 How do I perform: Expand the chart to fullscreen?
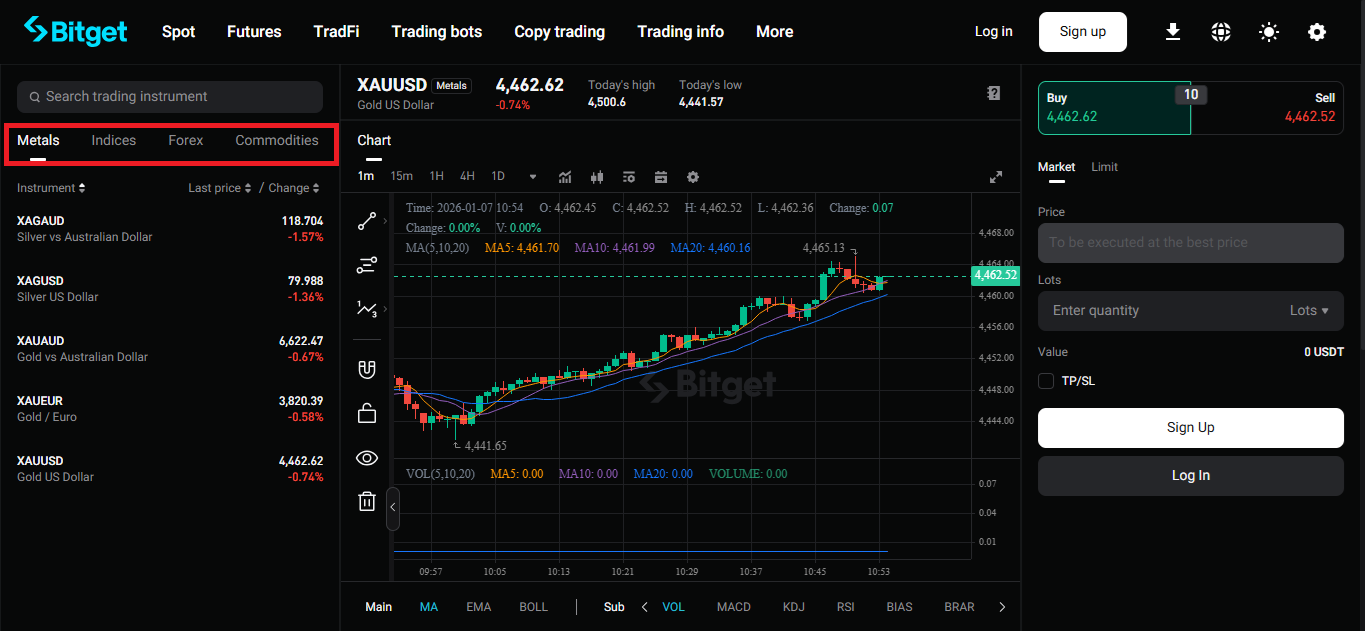click(x=996, y=177)
